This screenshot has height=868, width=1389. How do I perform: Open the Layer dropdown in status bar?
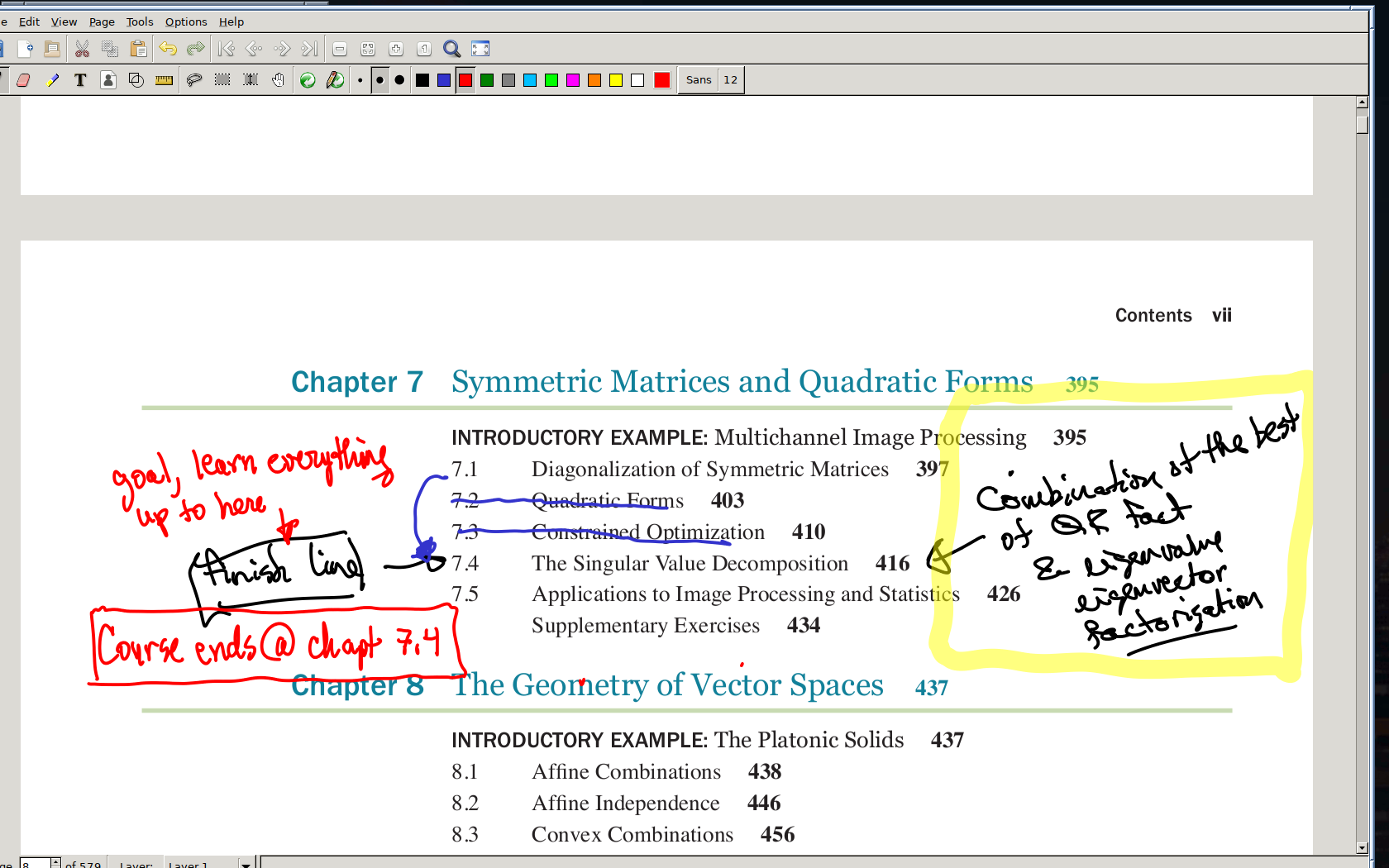click(246, 864)
